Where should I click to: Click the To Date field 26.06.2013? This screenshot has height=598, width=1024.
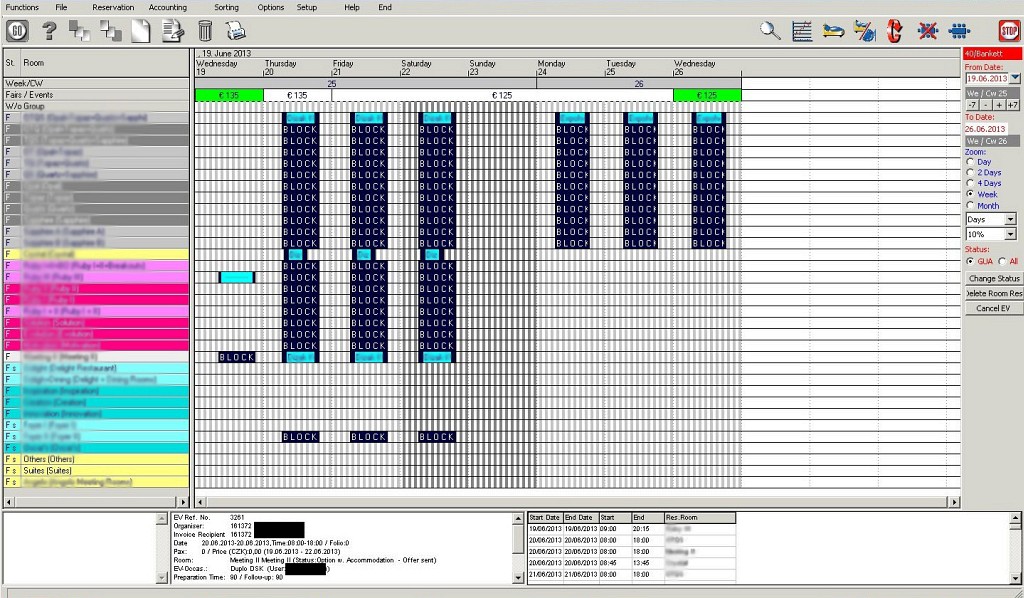point(986,129)
